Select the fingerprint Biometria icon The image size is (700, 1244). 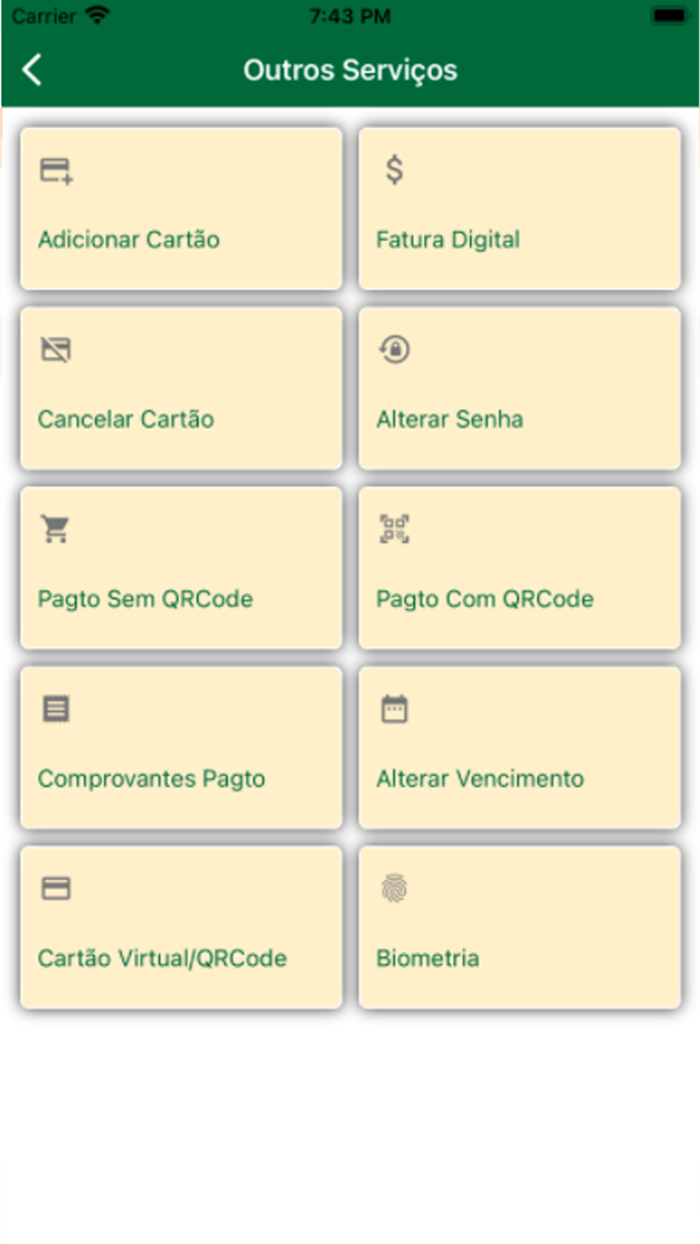point(393,888)
